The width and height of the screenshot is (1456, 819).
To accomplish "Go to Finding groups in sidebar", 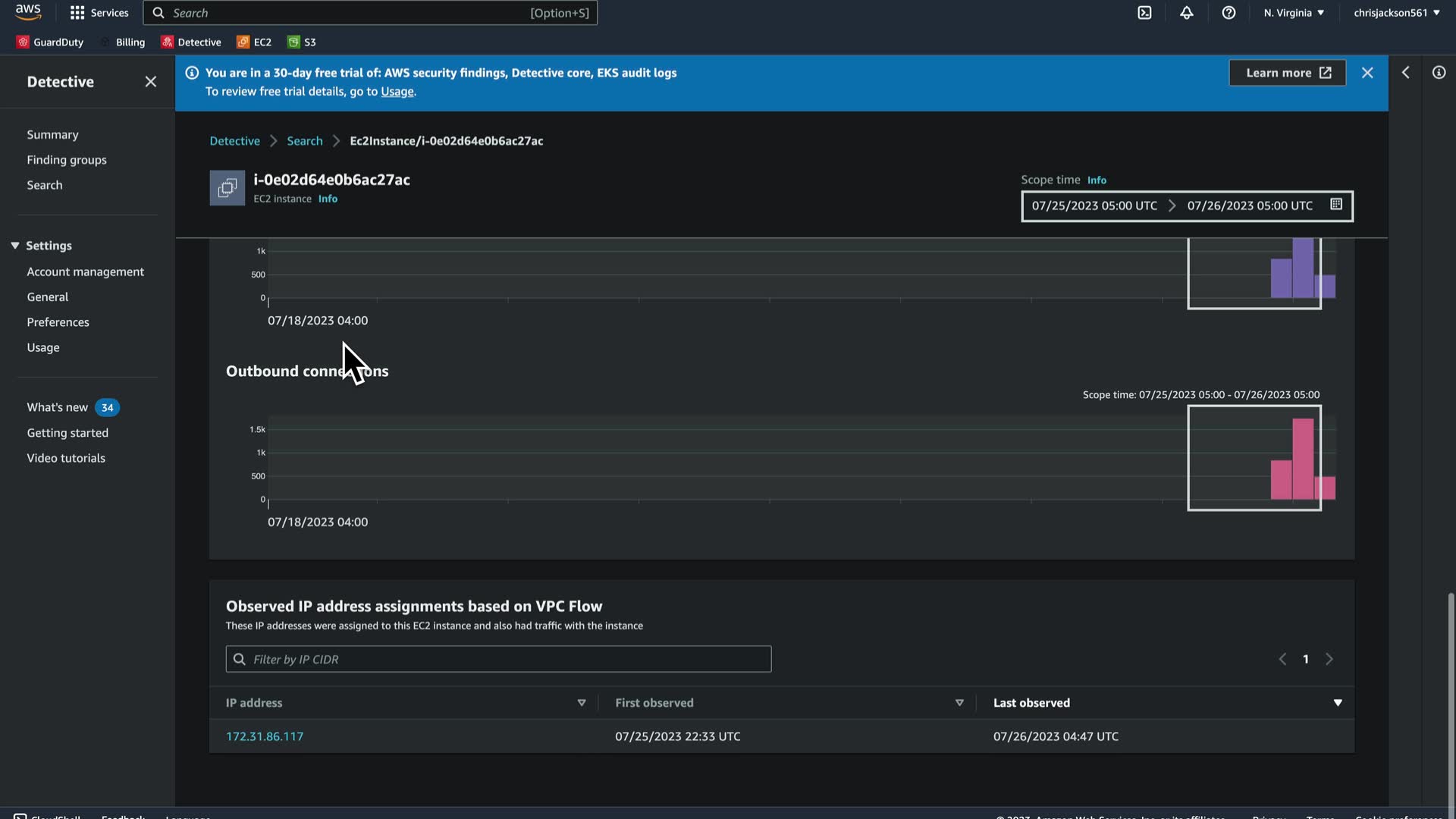I will [67, 160].
